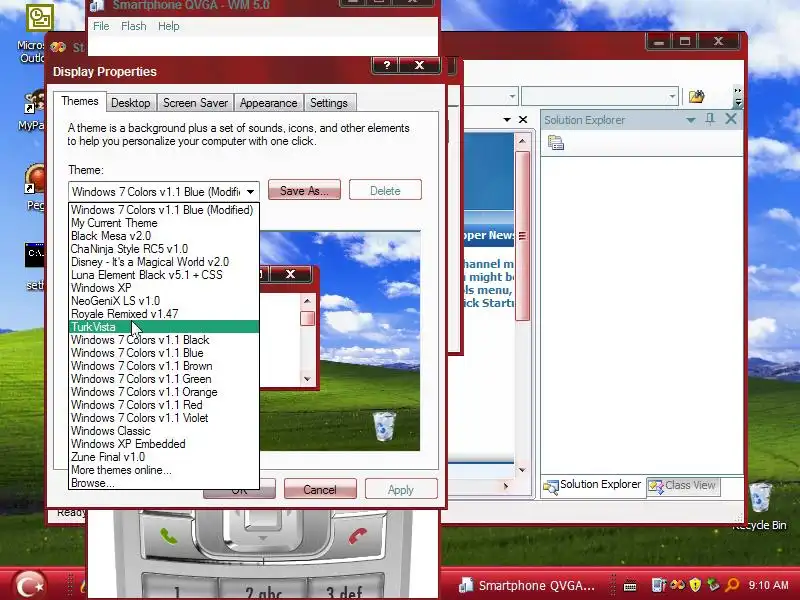Select the Solution Explorer bottom tab
The image size is (800, 600).
(592, 485)
